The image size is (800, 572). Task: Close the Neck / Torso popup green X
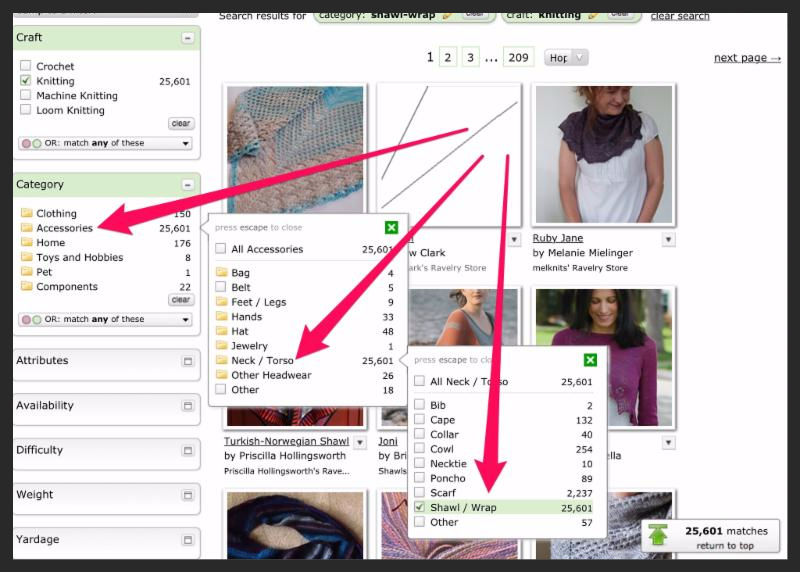pyautogui.click(x=590, y=360)
